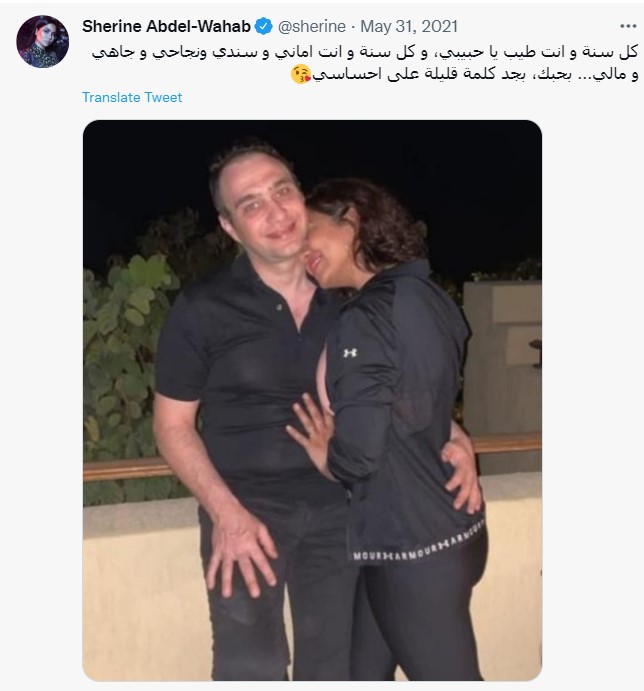Open the May 31, 2021 timestamp

point(409,26)
